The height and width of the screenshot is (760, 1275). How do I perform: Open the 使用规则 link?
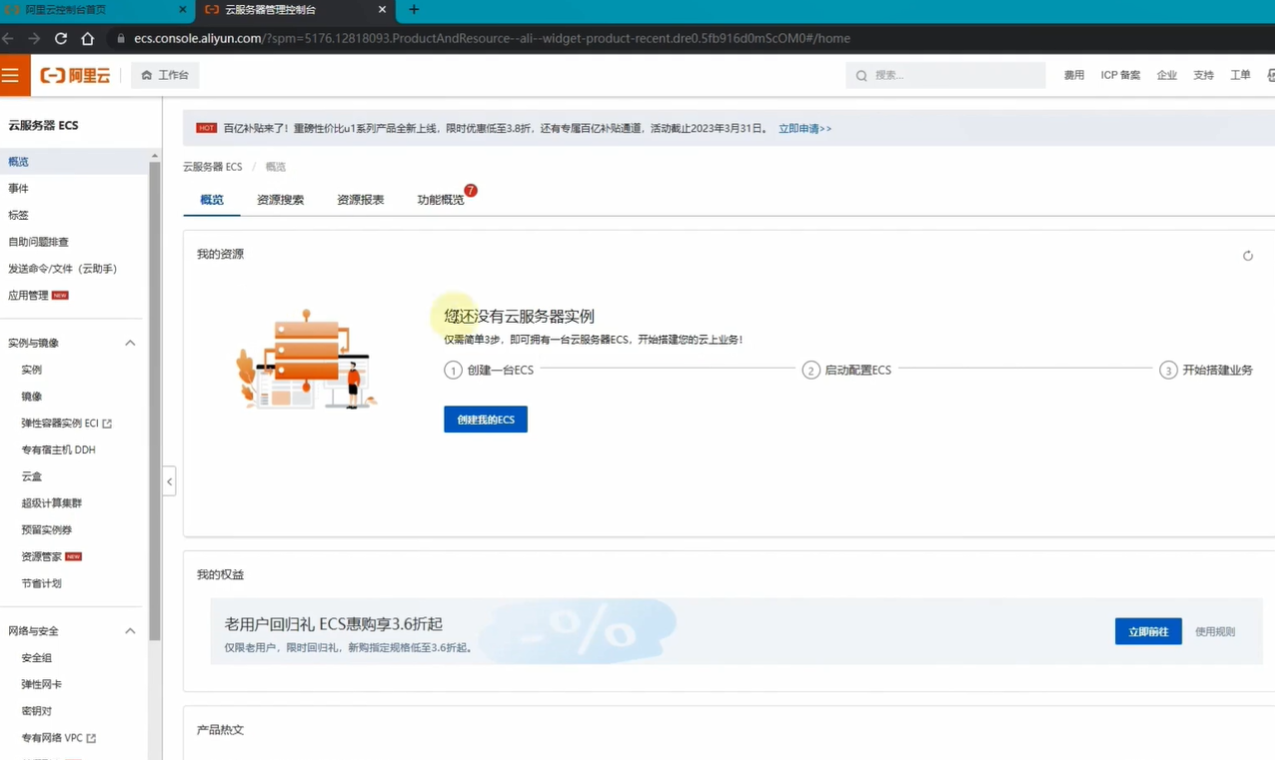pos(1215,632)
